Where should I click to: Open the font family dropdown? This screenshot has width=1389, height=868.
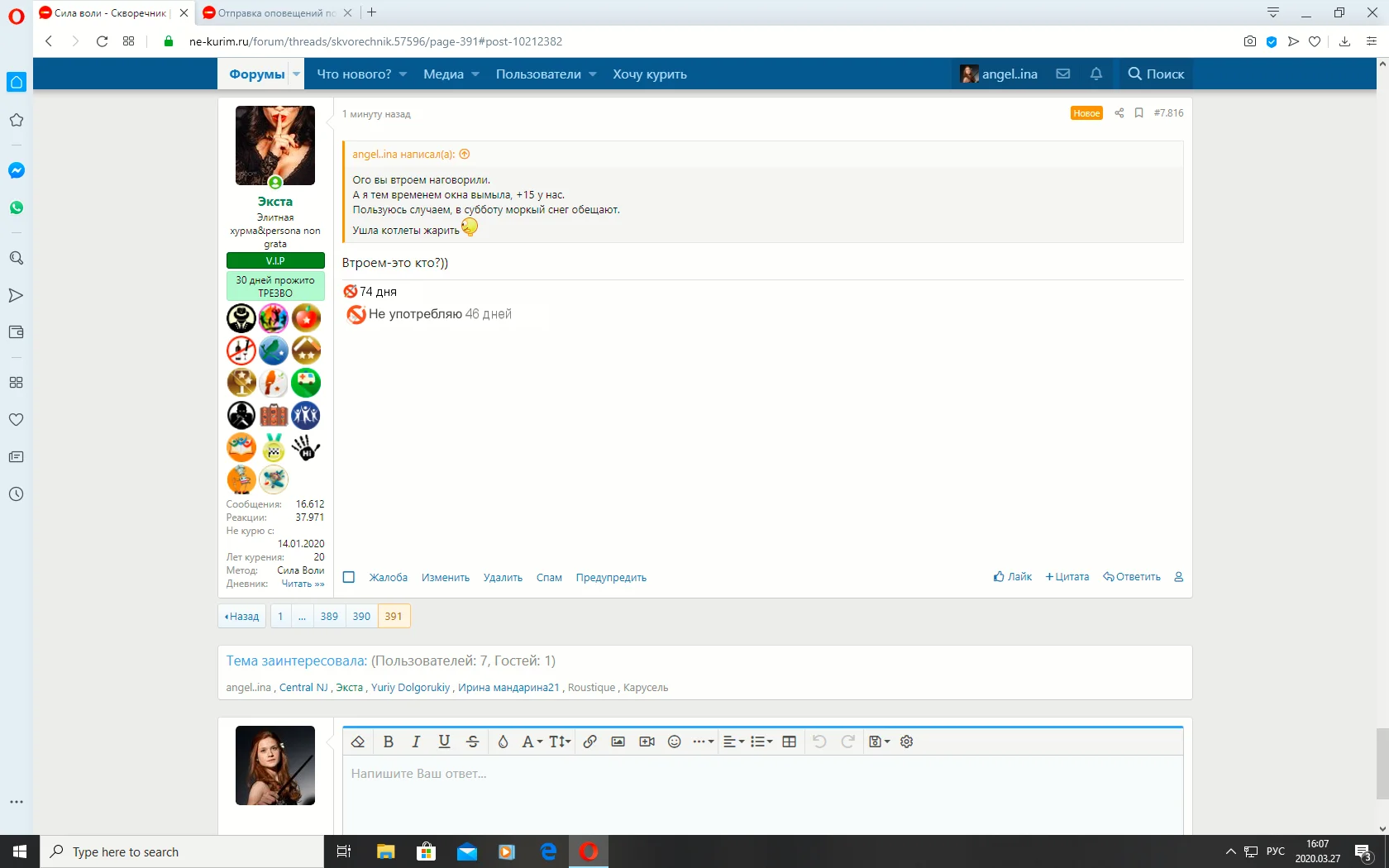point(532,742)
